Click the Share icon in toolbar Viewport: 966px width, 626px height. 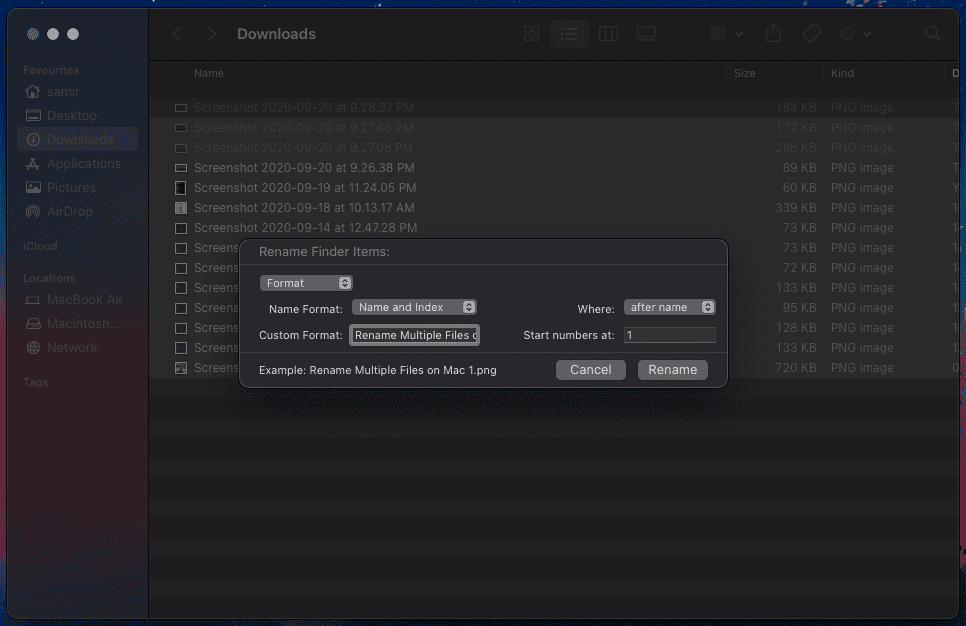click(x=773, y=34)
